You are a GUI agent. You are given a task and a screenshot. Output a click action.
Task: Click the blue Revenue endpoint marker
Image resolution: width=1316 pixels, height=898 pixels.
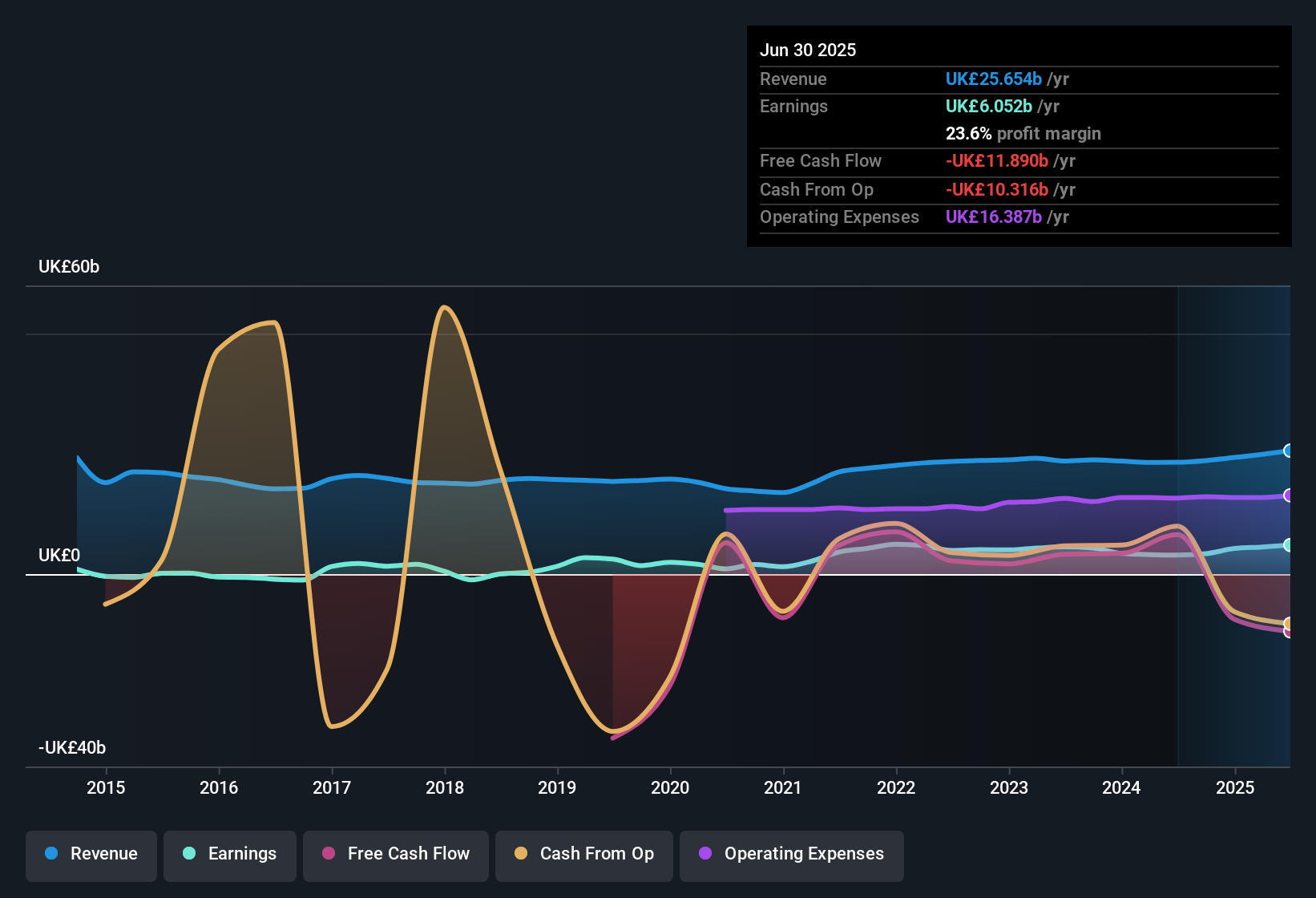pyautogui.click(x=1288, y=451)
